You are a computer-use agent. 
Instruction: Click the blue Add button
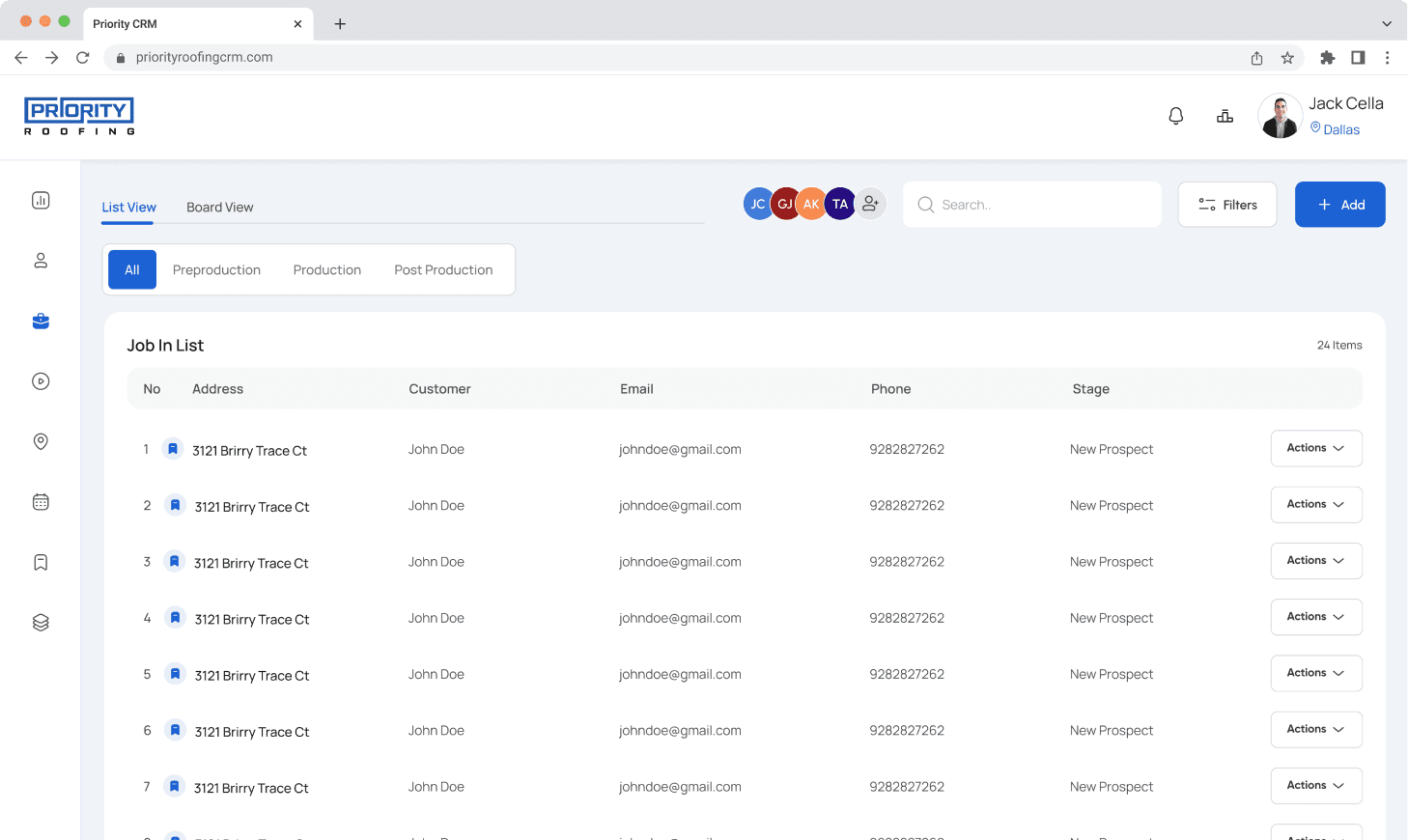click(1339, 205)
